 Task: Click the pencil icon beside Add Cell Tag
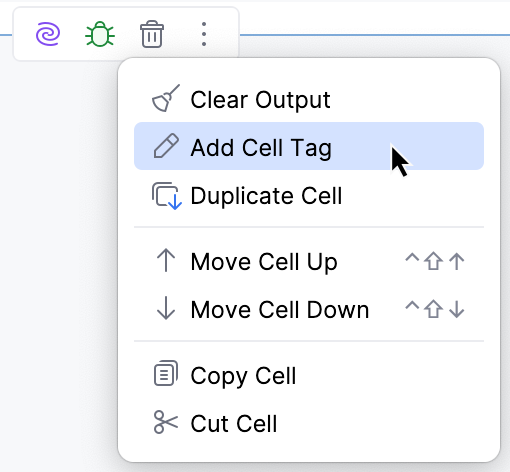[166, 146]
